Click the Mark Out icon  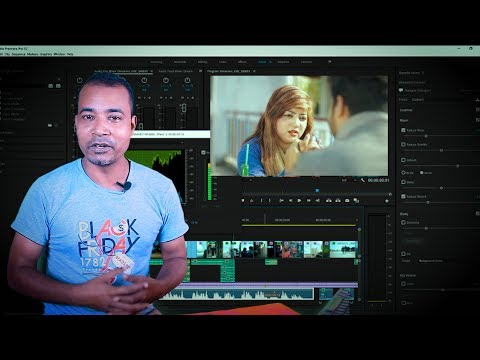coord(270,200)
